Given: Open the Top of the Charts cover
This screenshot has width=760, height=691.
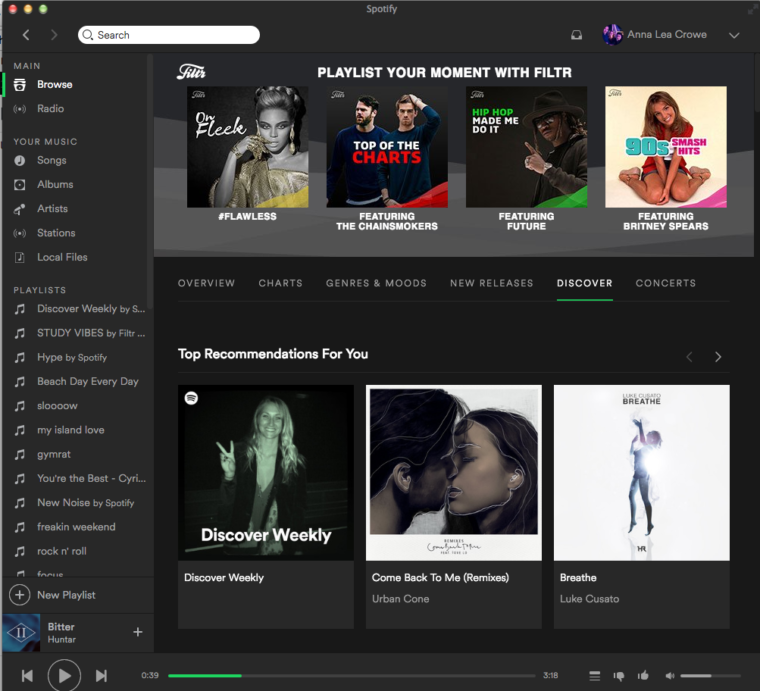Looking at the screenshot, I should [387, 147].
